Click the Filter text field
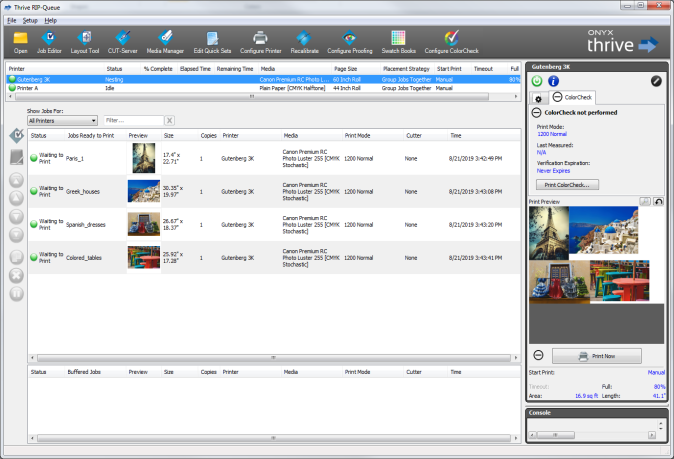 click(132, 120)
